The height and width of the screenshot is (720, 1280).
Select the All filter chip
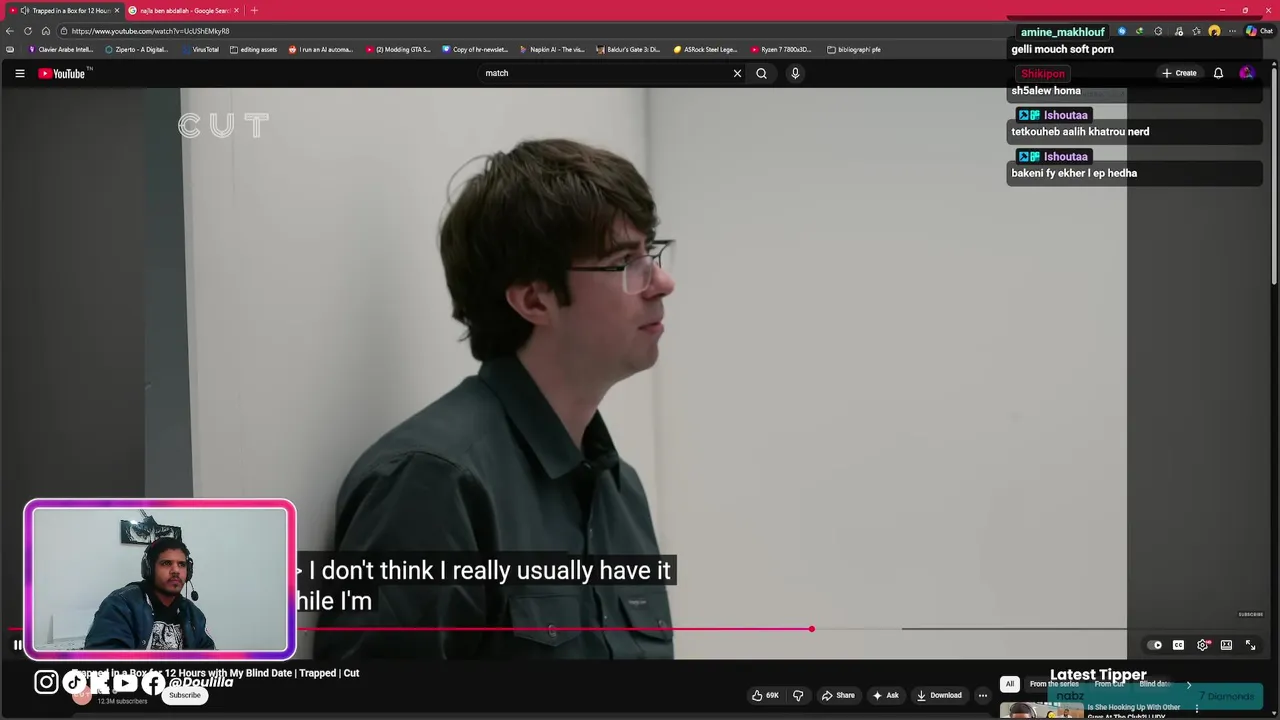coord(1010,684)
